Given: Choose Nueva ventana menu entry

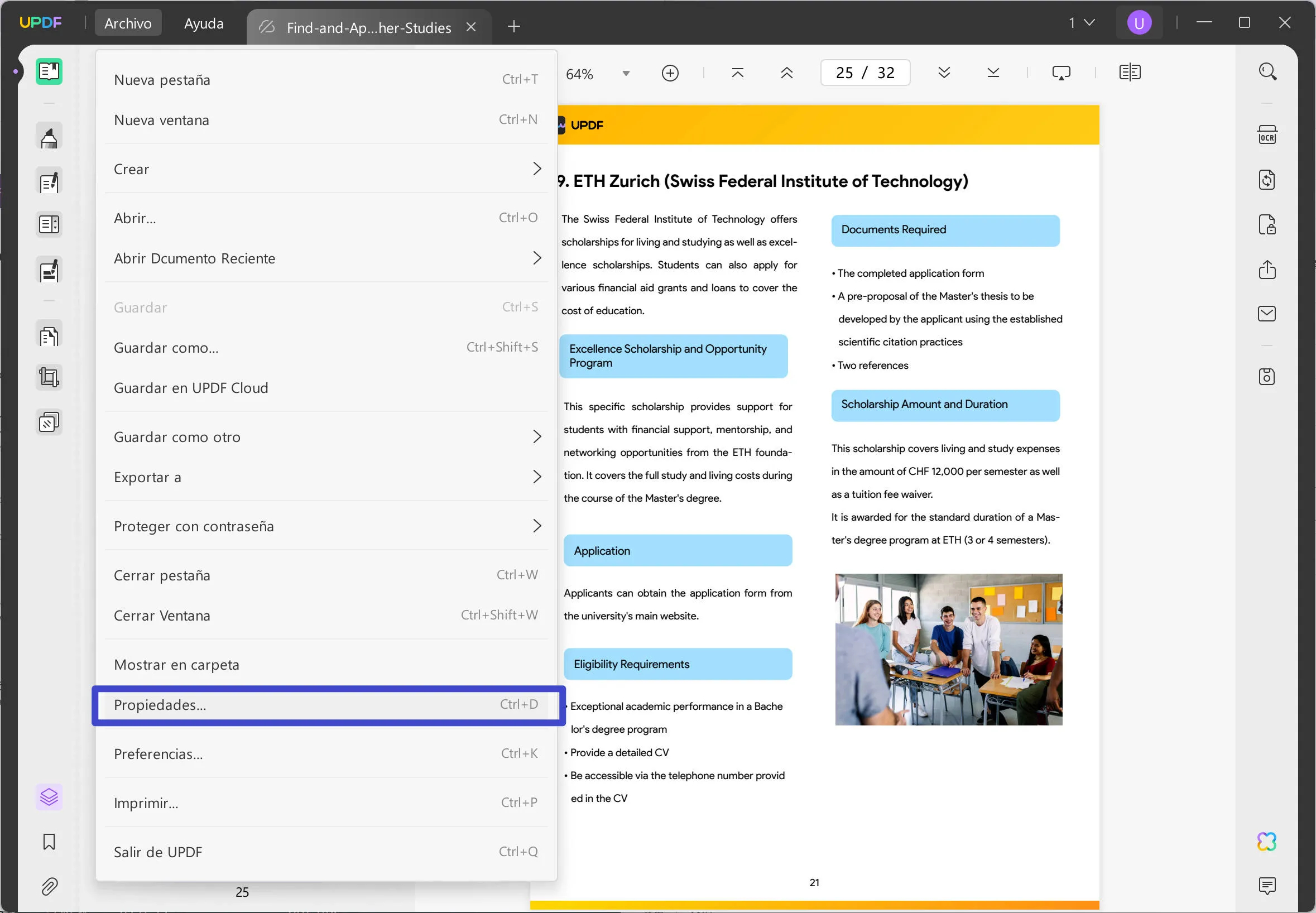Looking at the screenshot, I should 327,119.
